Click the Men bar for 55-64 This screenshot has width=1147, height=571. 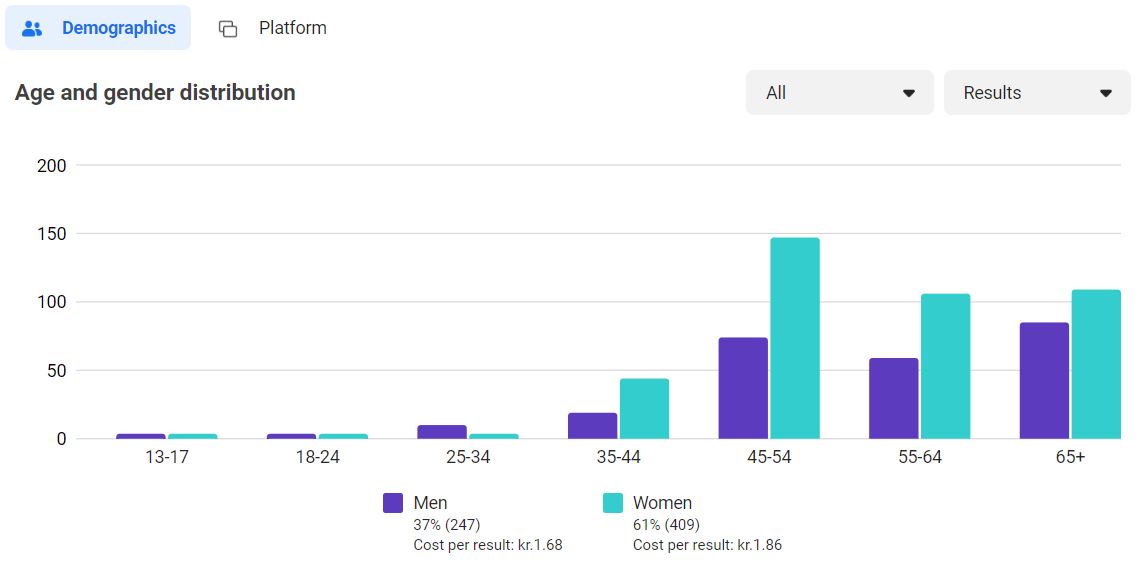893,398
